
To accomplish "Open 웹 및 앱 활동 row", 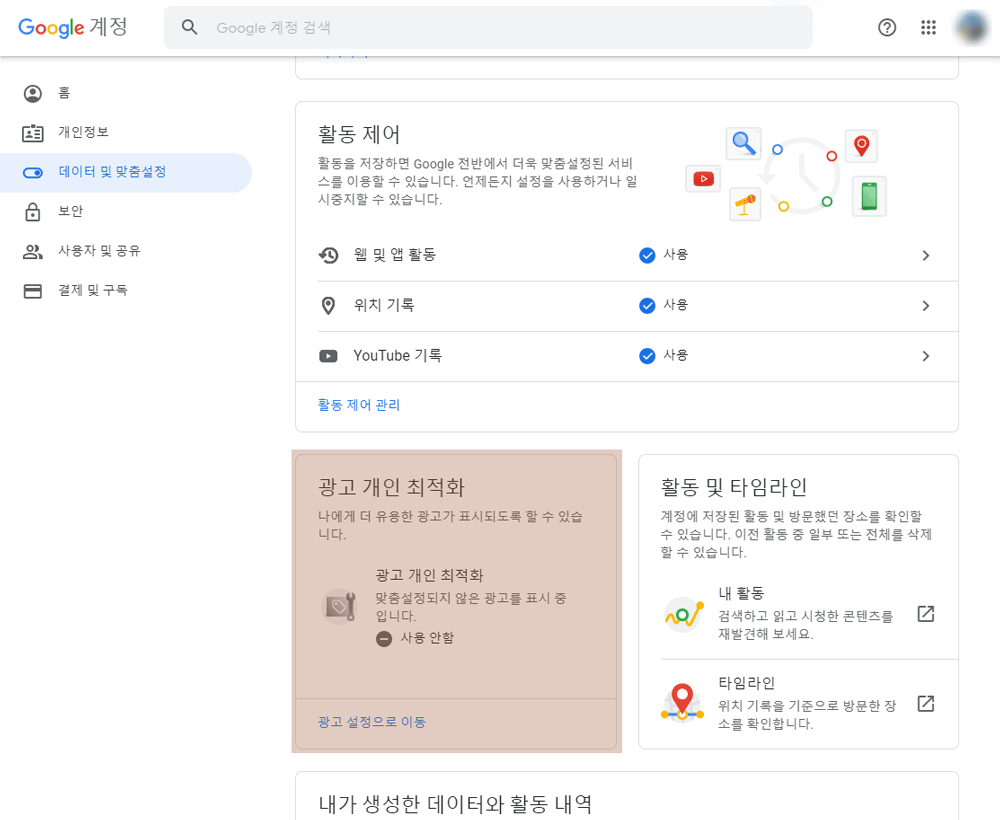I will (x=626, y=255).
